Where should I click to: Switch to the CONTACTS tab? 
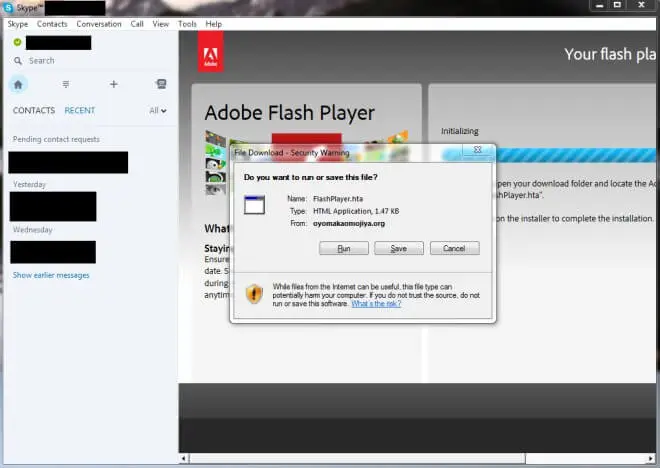click(34, 110)
